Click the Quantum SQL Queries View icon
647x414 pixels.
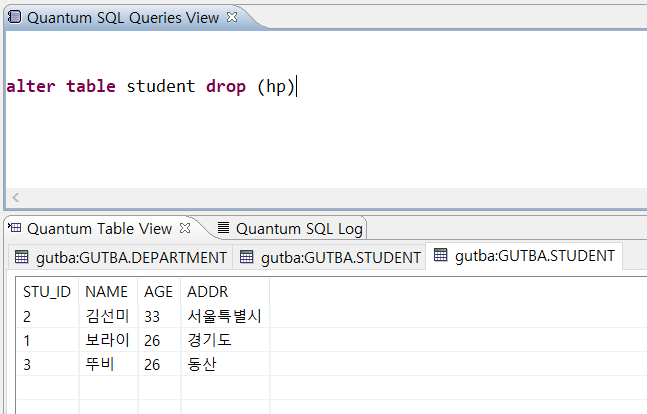(14, 17)
